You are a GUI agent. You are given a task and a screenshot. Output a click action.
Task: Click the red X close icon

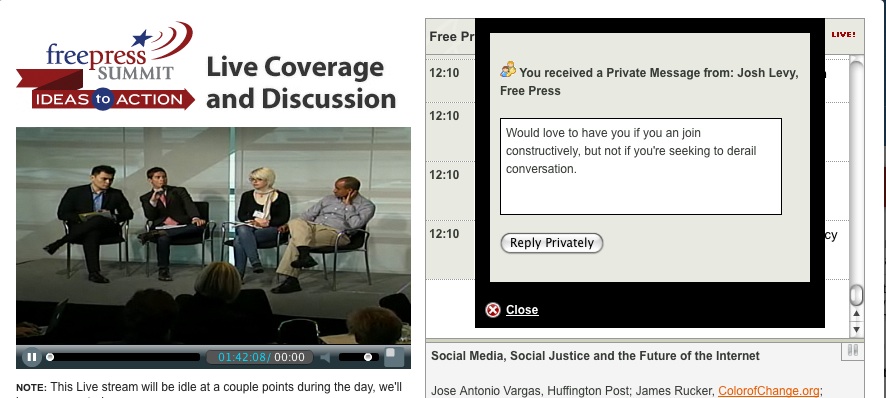point(493,310)
